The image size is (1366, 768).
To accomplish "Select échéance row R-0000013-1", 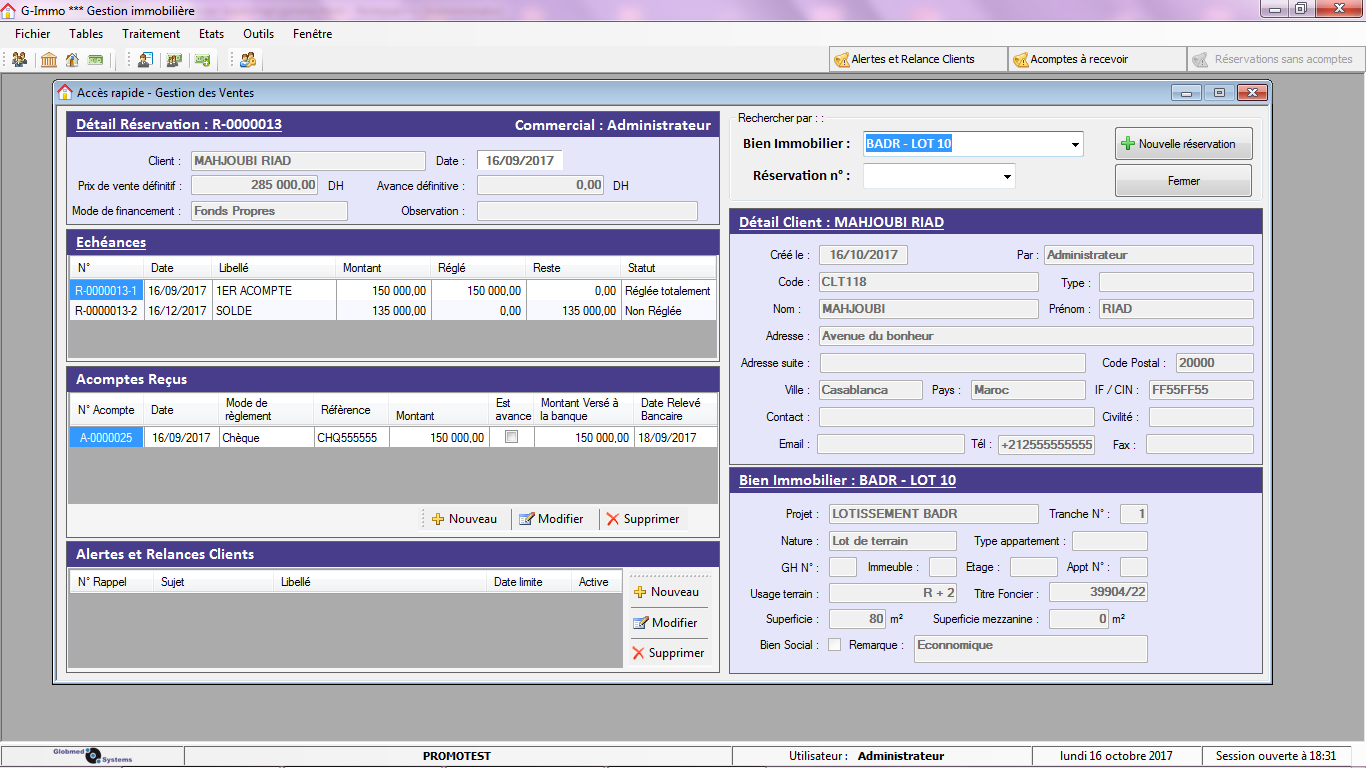I will 393,291.
